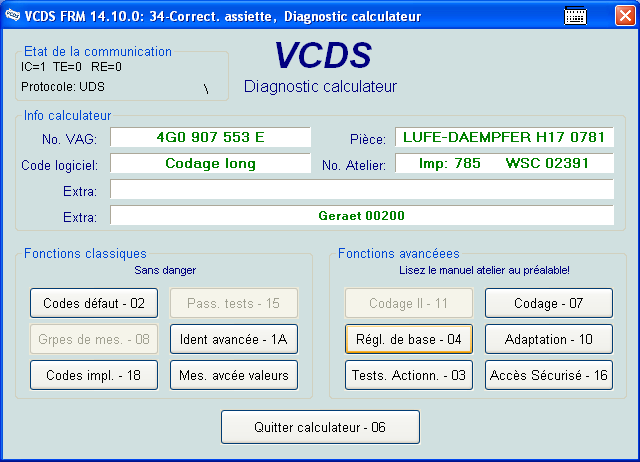Click 'Lisez le manuel atelier au préalable!' text
This screenshot has height=462, width=640.
point(484,270)
